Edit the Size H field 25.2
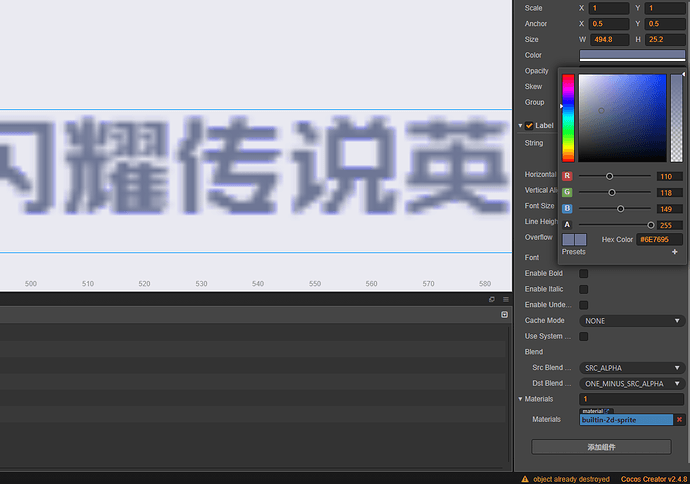This screenshot has height=484, width=690. (x=665, y=39)
